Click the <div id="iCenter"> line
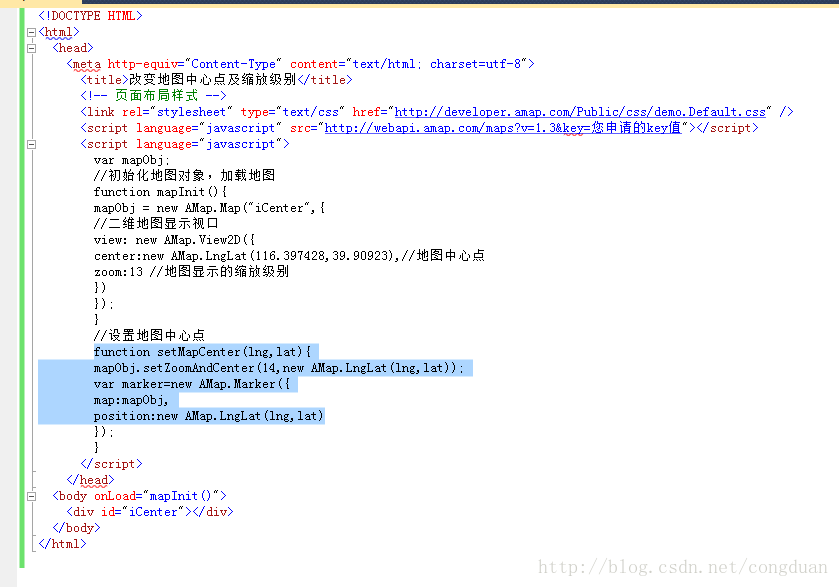The image size is (839, 587). pos(150,512)
